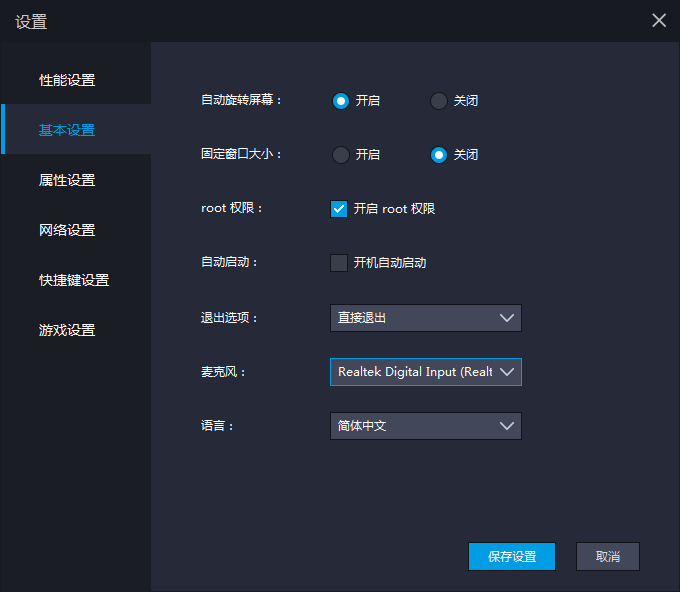Open the 网络设置 tab
This screenshot has height=592, width=680.
coord(67,230)
